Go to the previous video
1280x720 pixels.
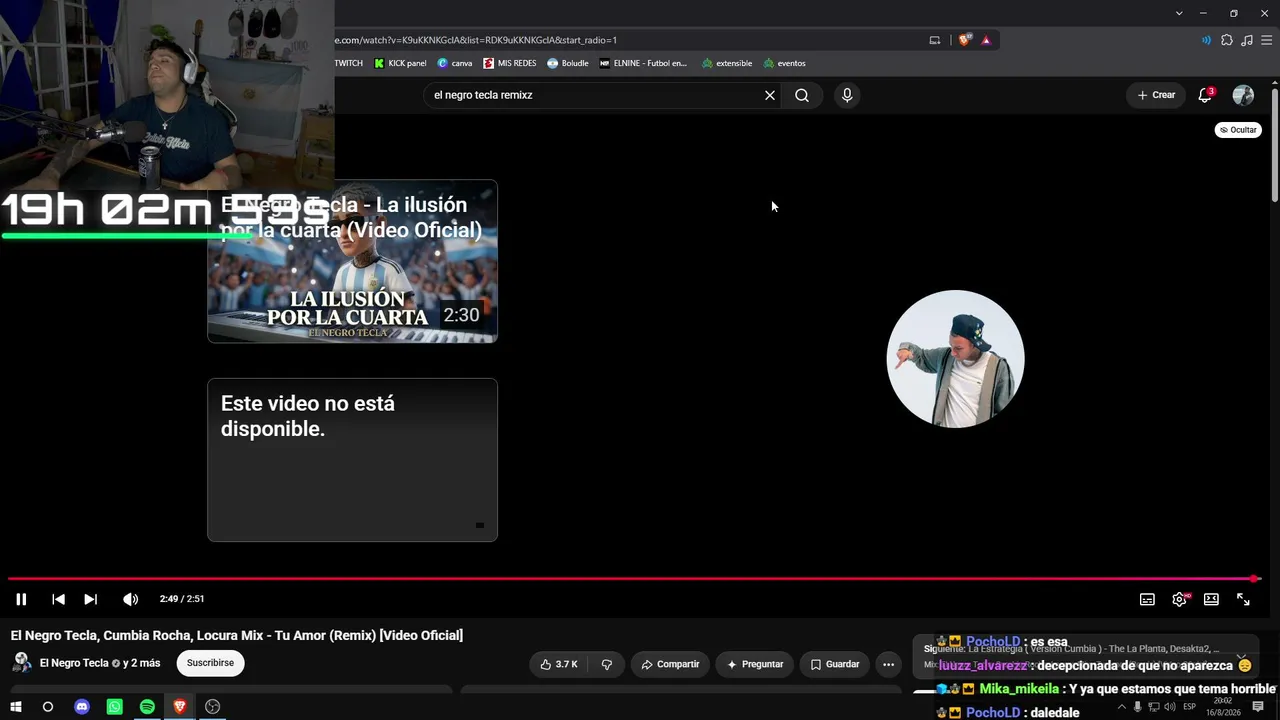pyautogui.click(x=58, y=599)
